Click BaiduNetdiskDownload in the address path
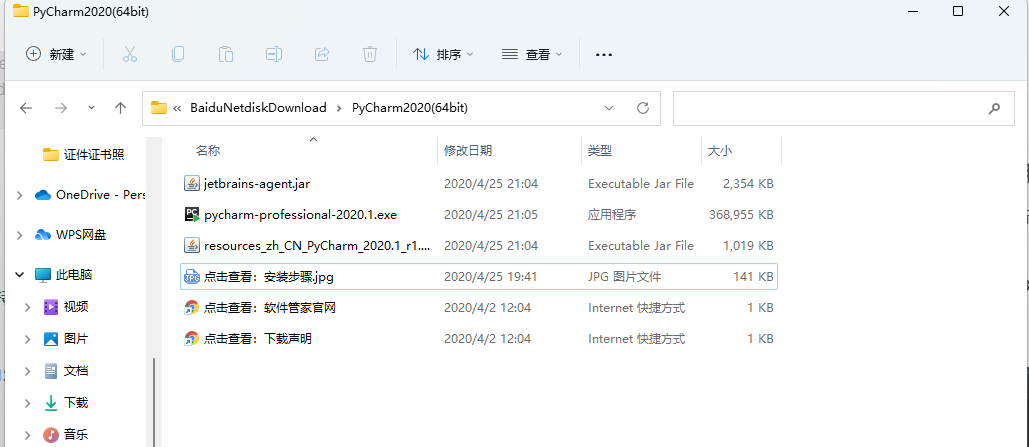1029x447 pixels. coord(259,108)
